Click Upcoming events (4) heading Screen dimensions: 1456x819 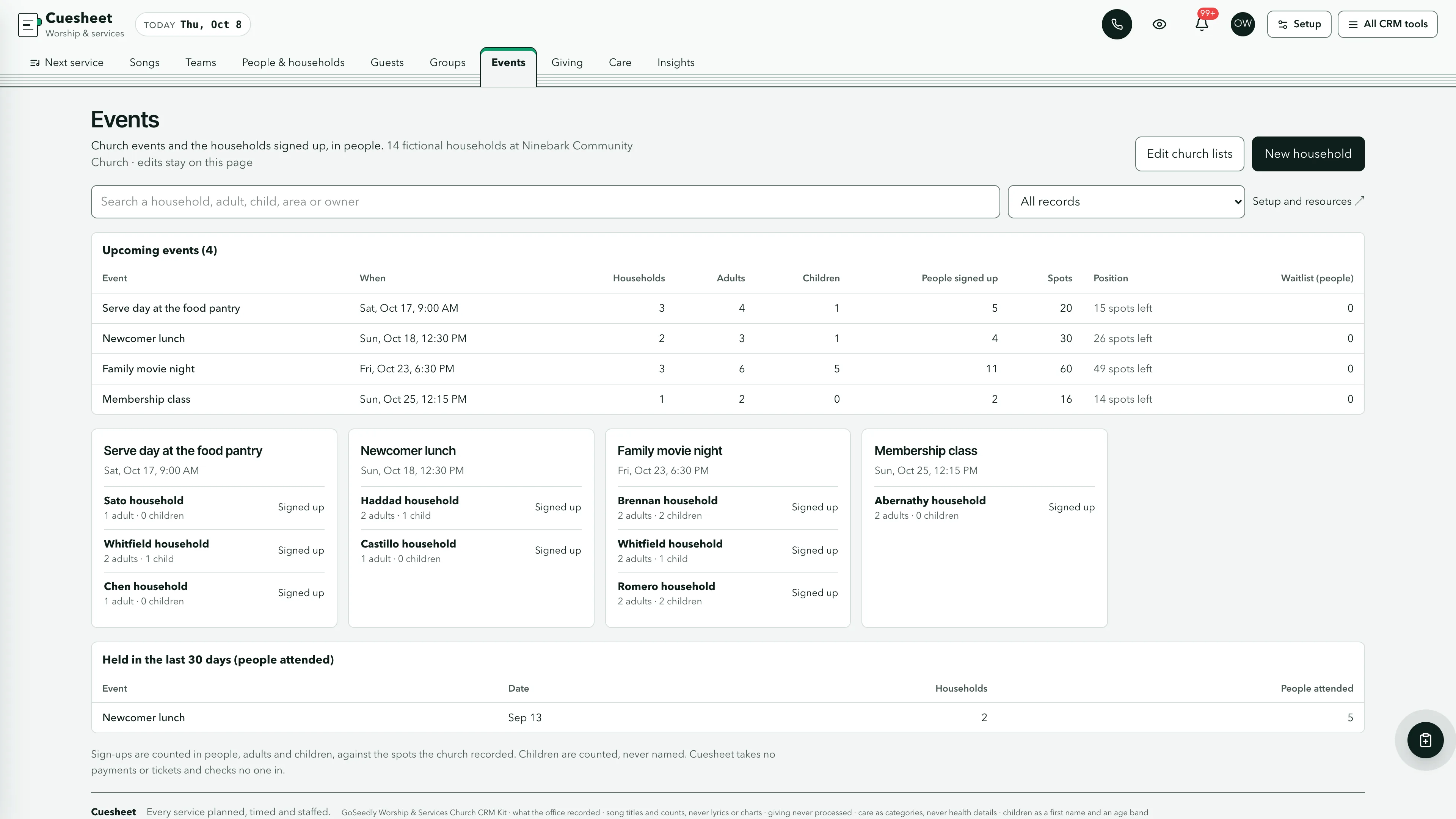159,250
